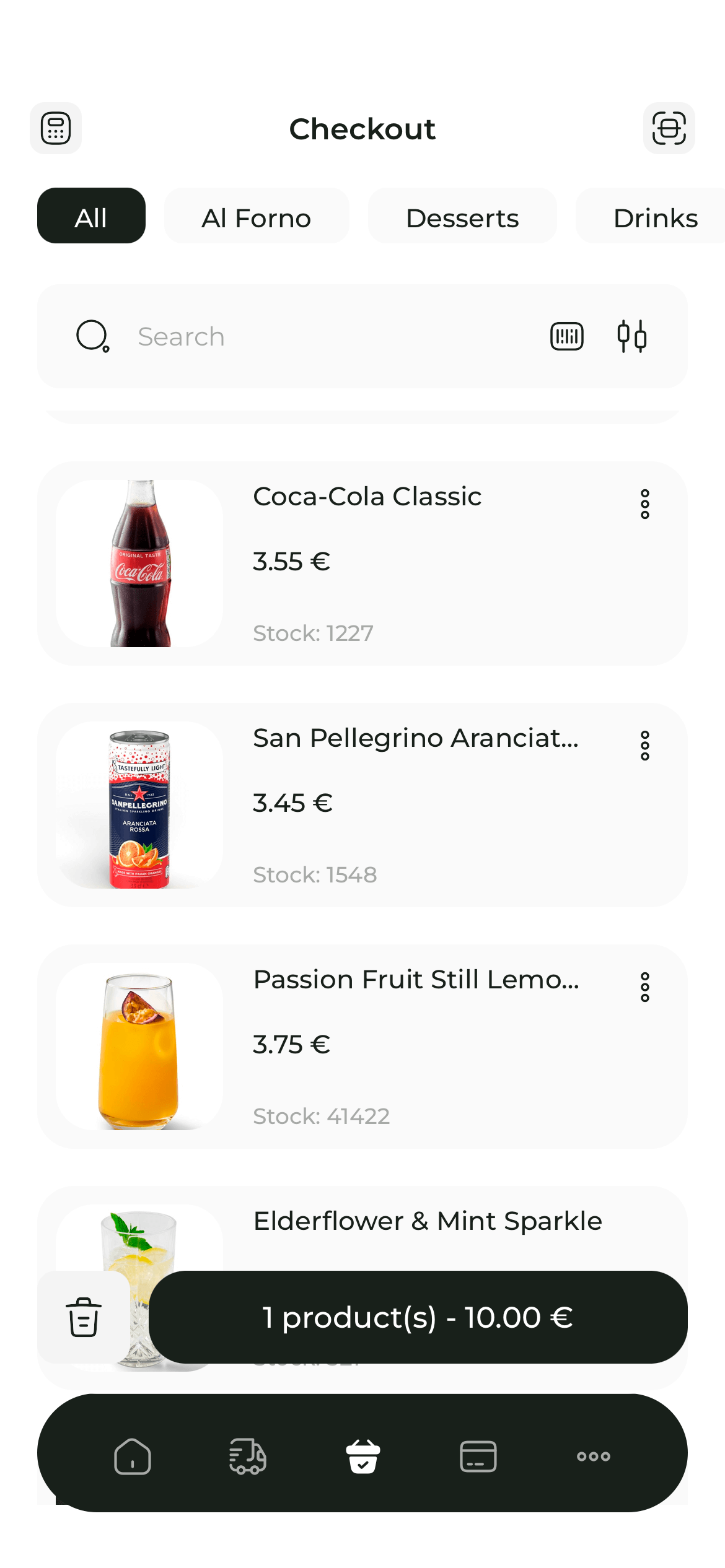Viewport: 725px width, 1568px height.
Task: Select the checkout basket navigation icon
Action: pos(362,1456)
